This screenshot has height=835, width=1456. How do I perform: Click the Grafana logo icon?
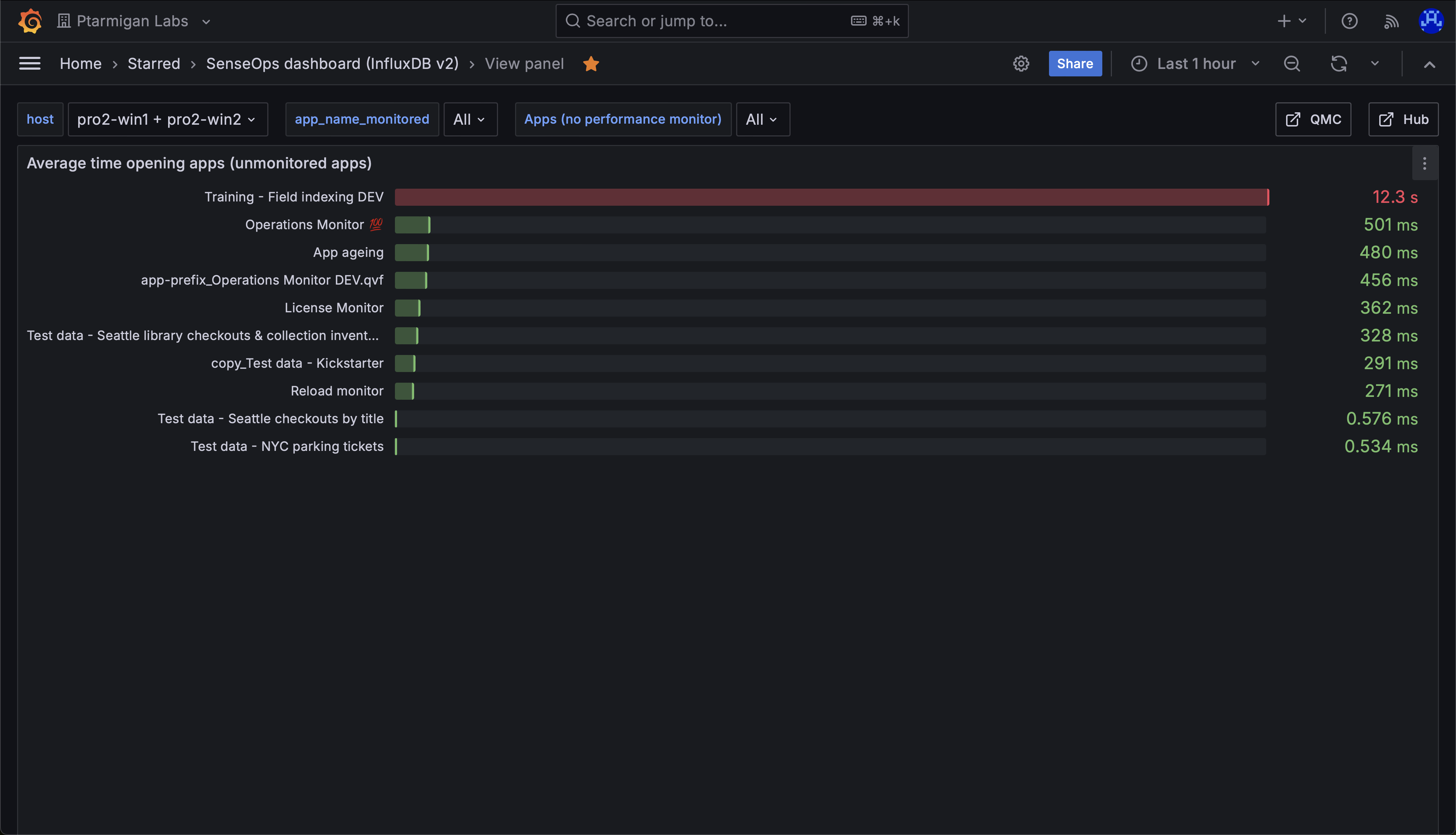(x=30, y=21)
